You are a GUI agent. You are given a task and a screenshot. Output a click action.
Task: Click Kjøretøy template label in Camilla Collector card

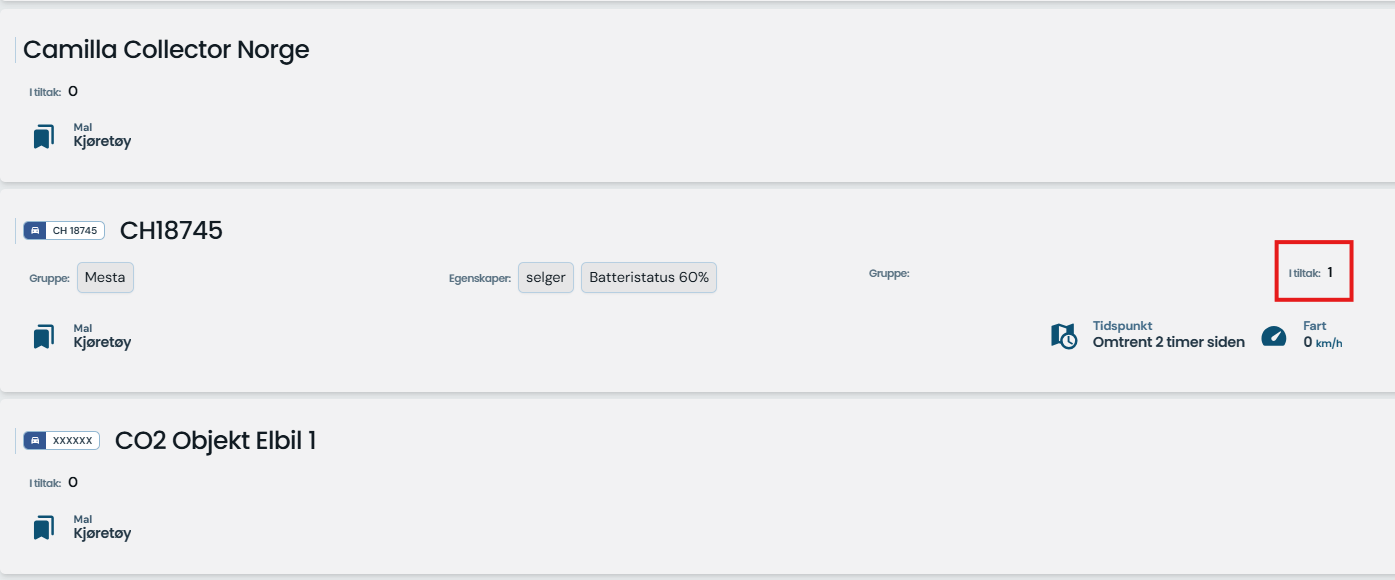pos(102,141)
